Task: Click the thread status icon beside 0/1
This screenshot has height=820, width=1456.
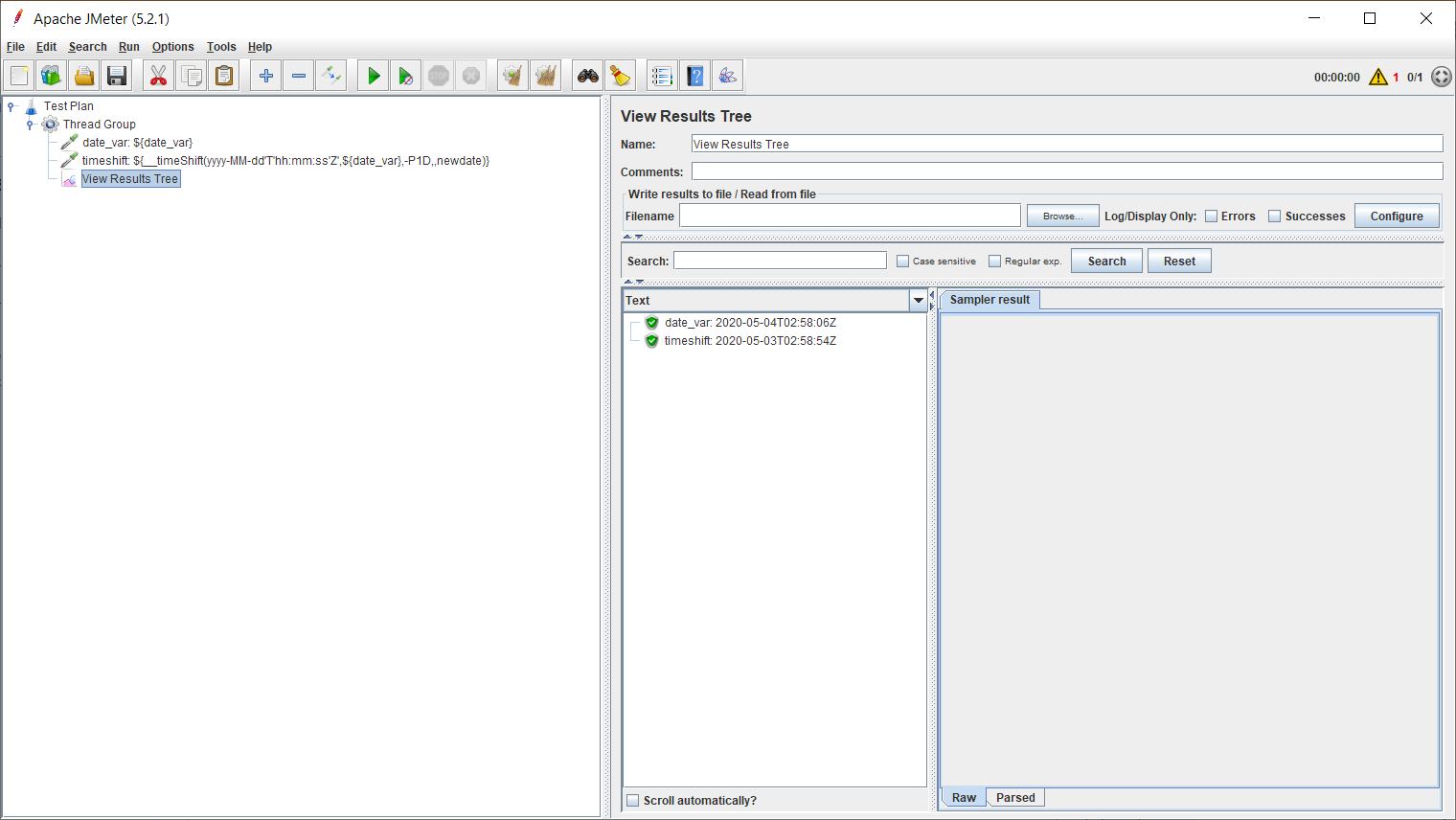Action: click(1442, 77)
